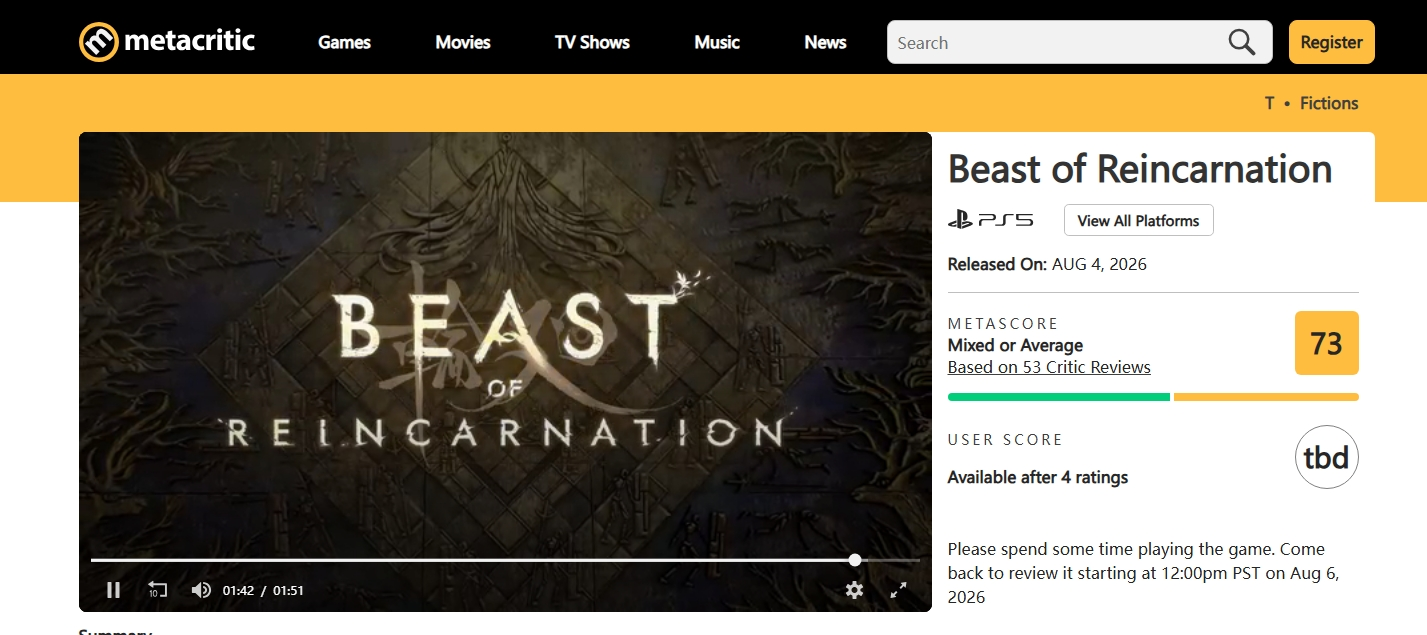
Task: Click the Metacritic logo icon
Action: click(x=99, y=42)
